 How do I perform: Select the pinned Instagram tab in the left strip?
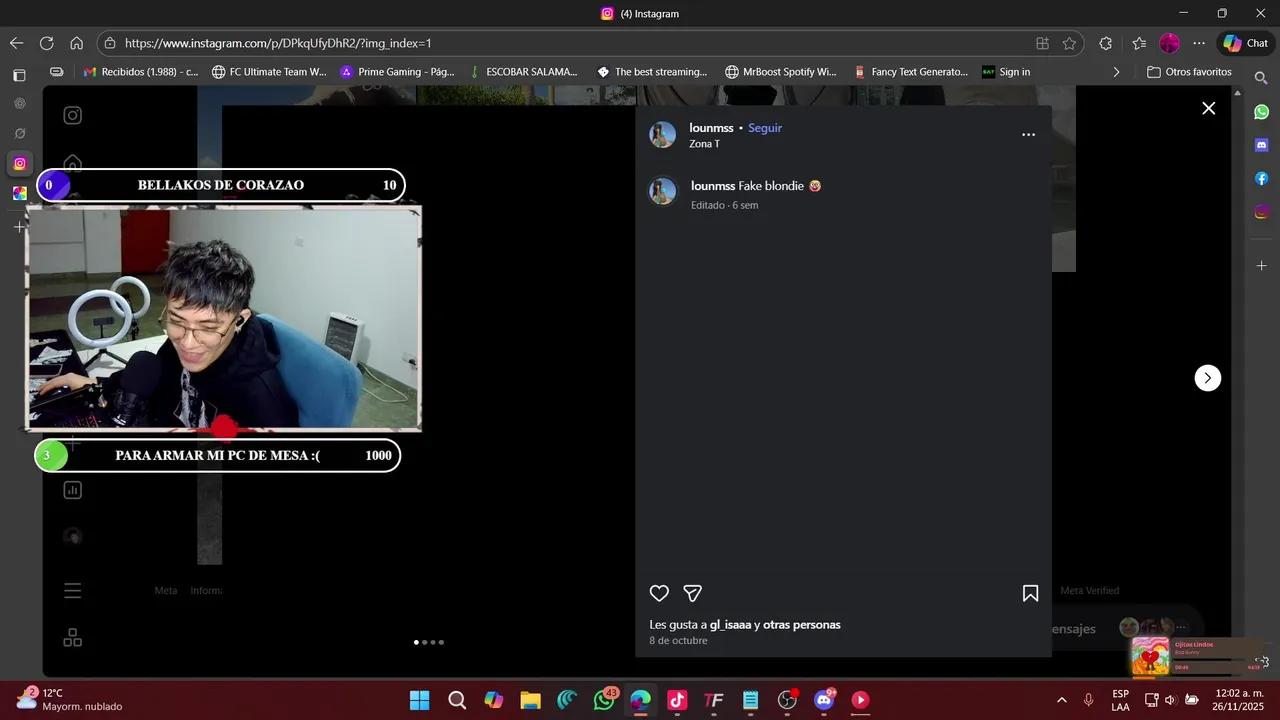[x=19, y=163]
